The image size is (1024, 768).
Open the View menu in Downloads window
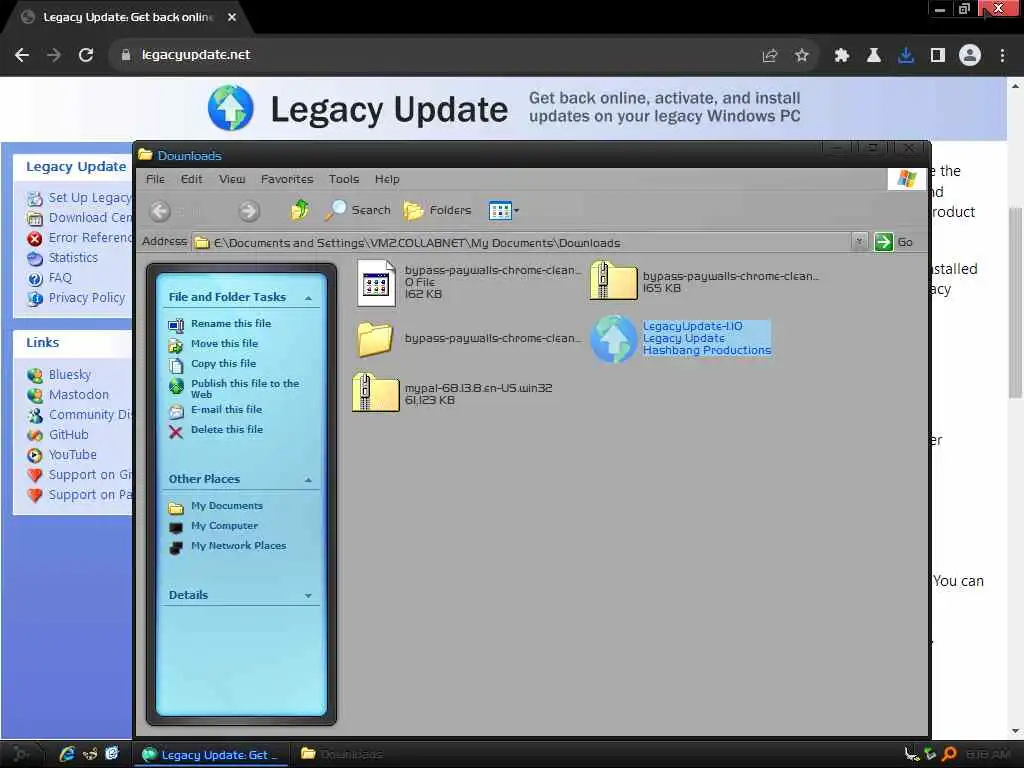pyautogui.click(x=232, y=179)
